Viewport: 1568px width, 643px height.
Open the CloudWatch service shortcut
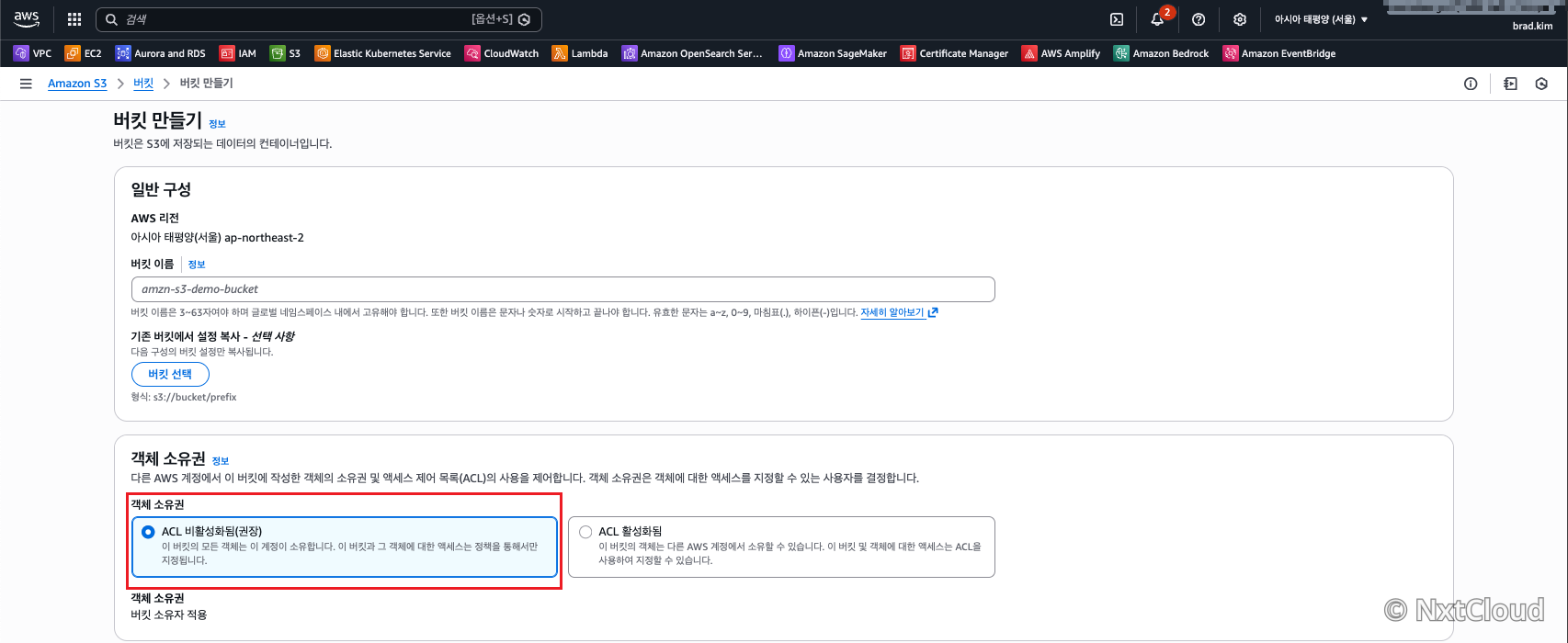pos(502,53)
